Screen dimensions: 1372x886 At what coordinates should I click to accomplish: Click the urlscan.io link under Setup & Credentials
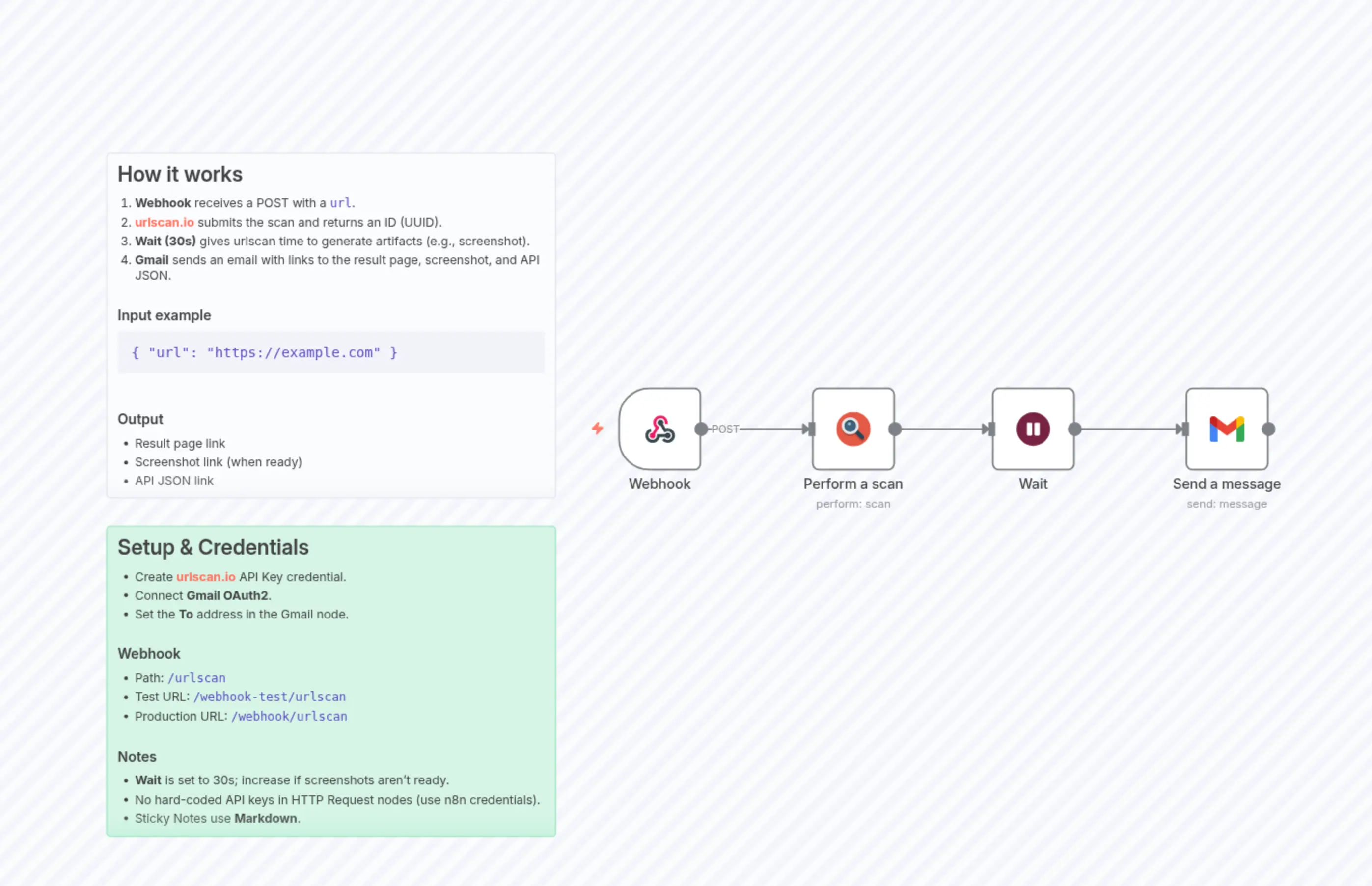click(205, 577)
